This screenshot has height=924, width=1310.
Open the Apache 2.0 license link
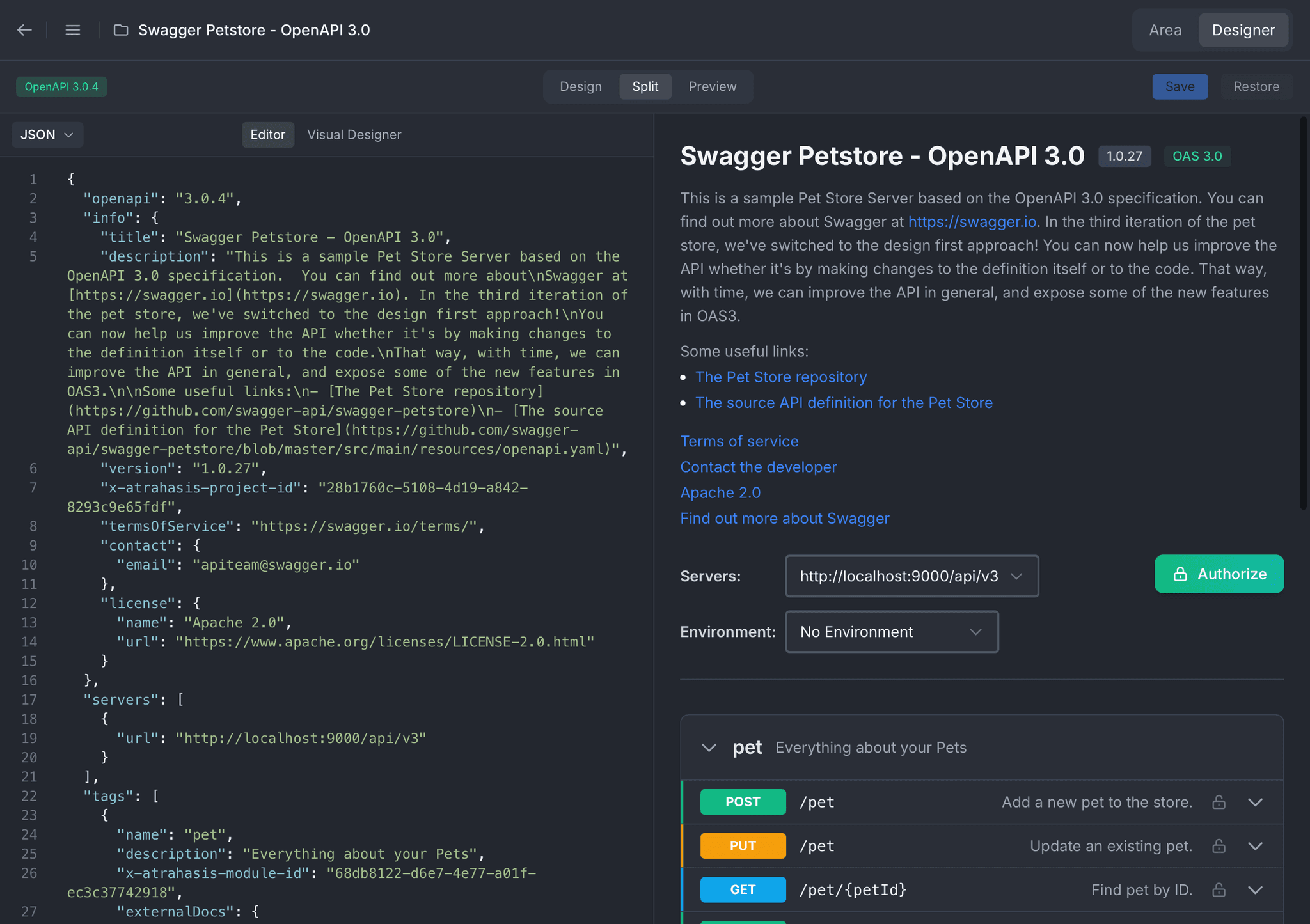(720, 493)
